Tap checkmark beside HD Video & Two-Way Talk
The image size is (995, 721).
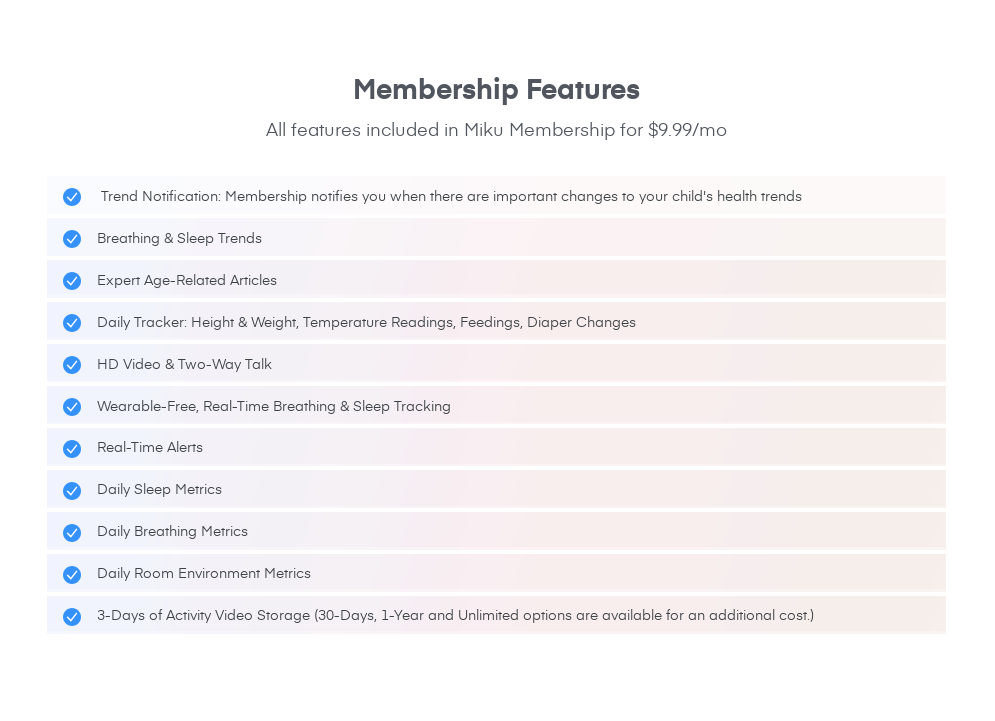click(72, 364)
